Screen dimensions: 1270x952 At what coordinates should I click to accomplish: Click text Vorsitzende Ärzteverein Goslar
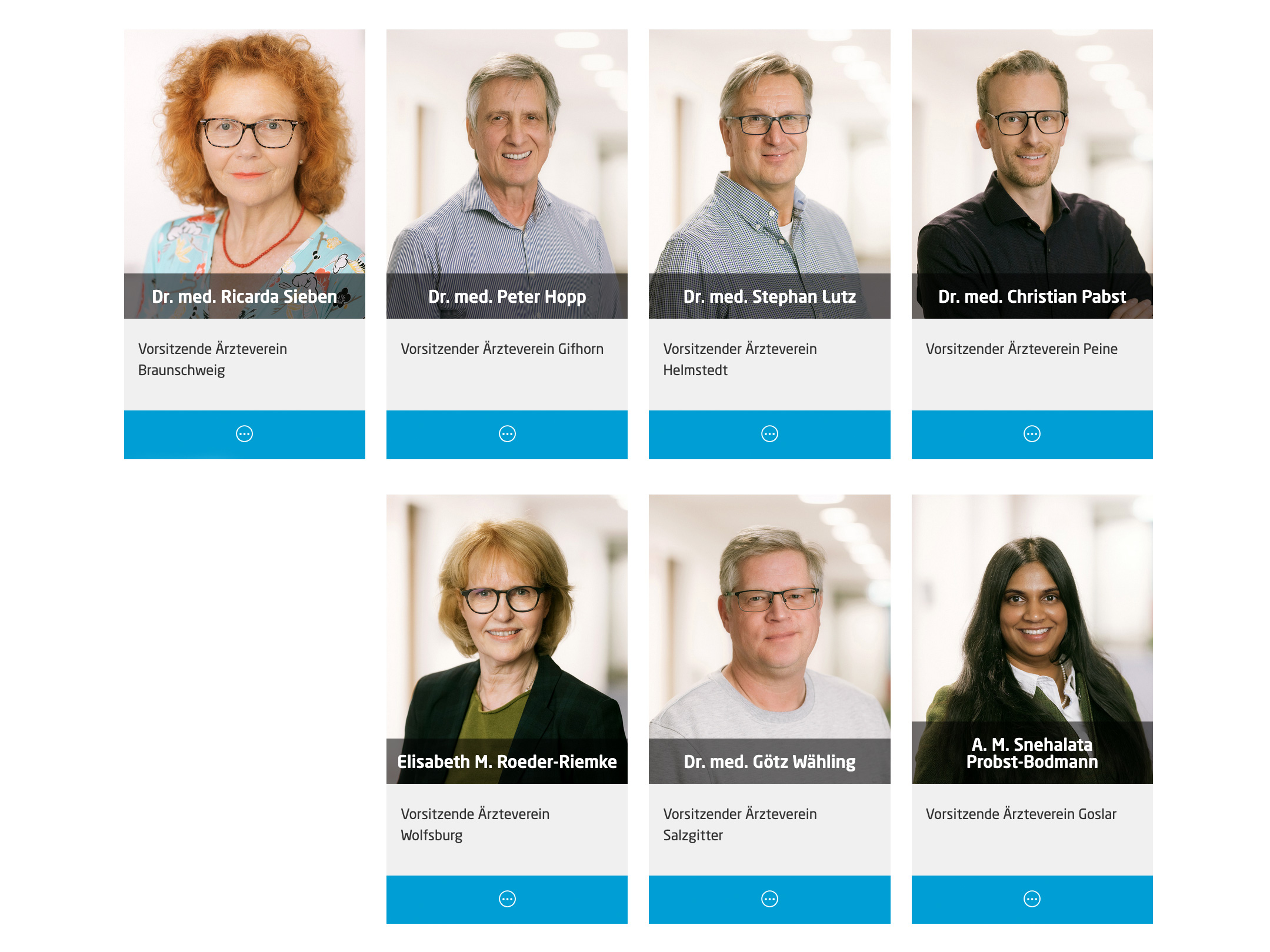point(1021,814)
